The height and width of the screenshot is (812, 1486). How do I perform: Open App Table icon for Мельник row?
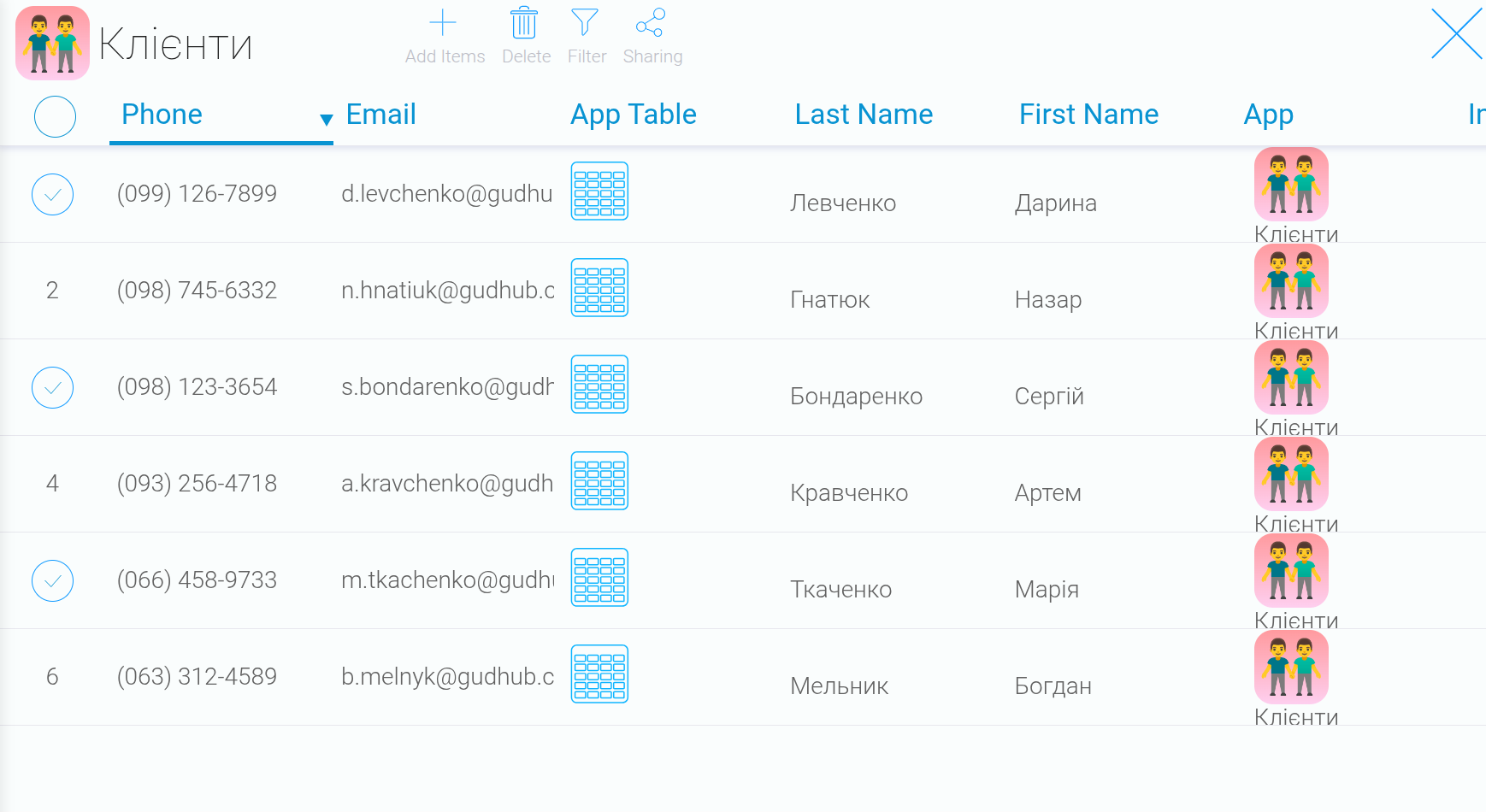[x=599, y=674]
